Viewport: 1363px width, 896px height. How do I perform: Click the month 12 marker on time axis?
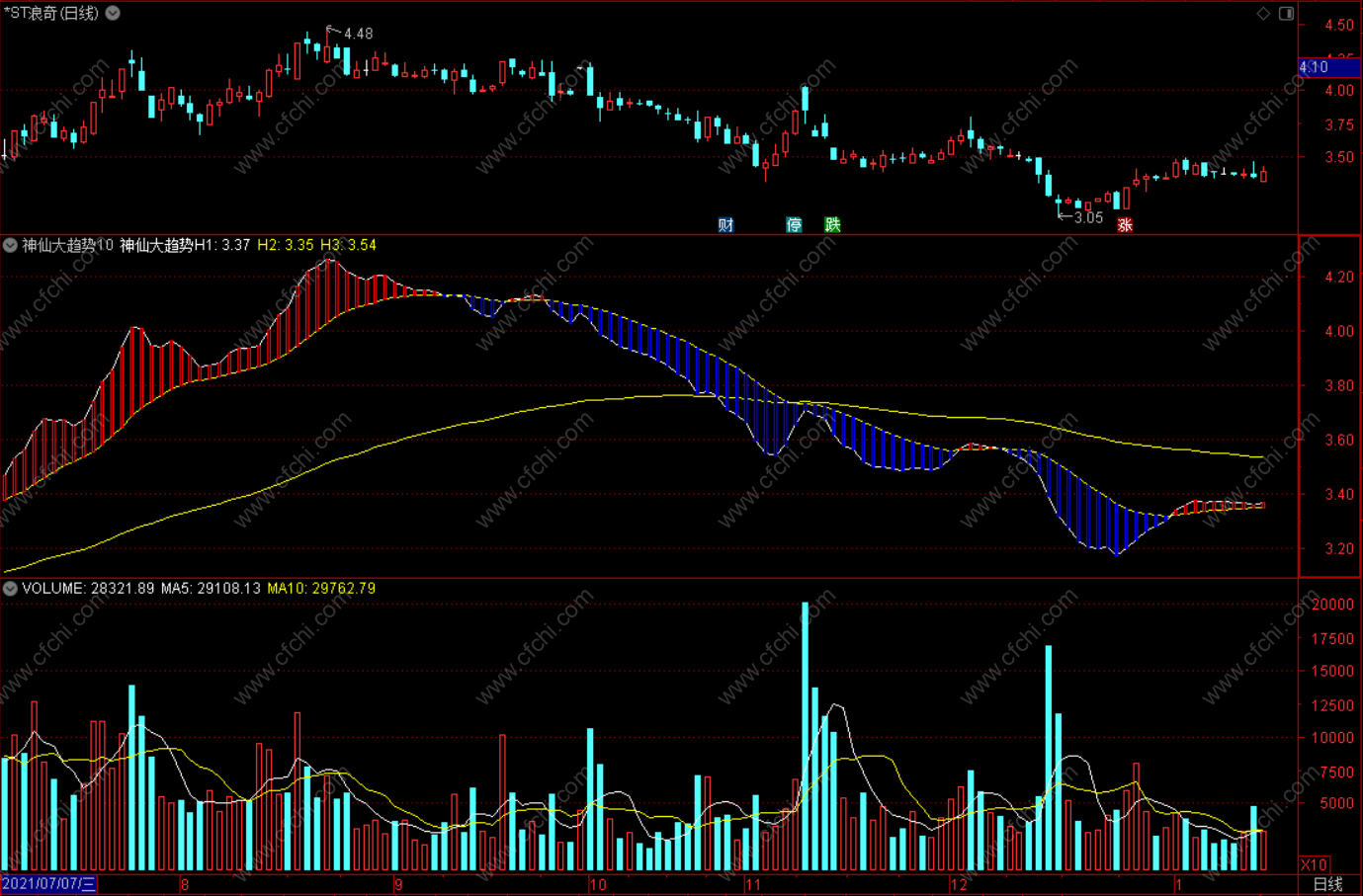[x=959, y=884]
